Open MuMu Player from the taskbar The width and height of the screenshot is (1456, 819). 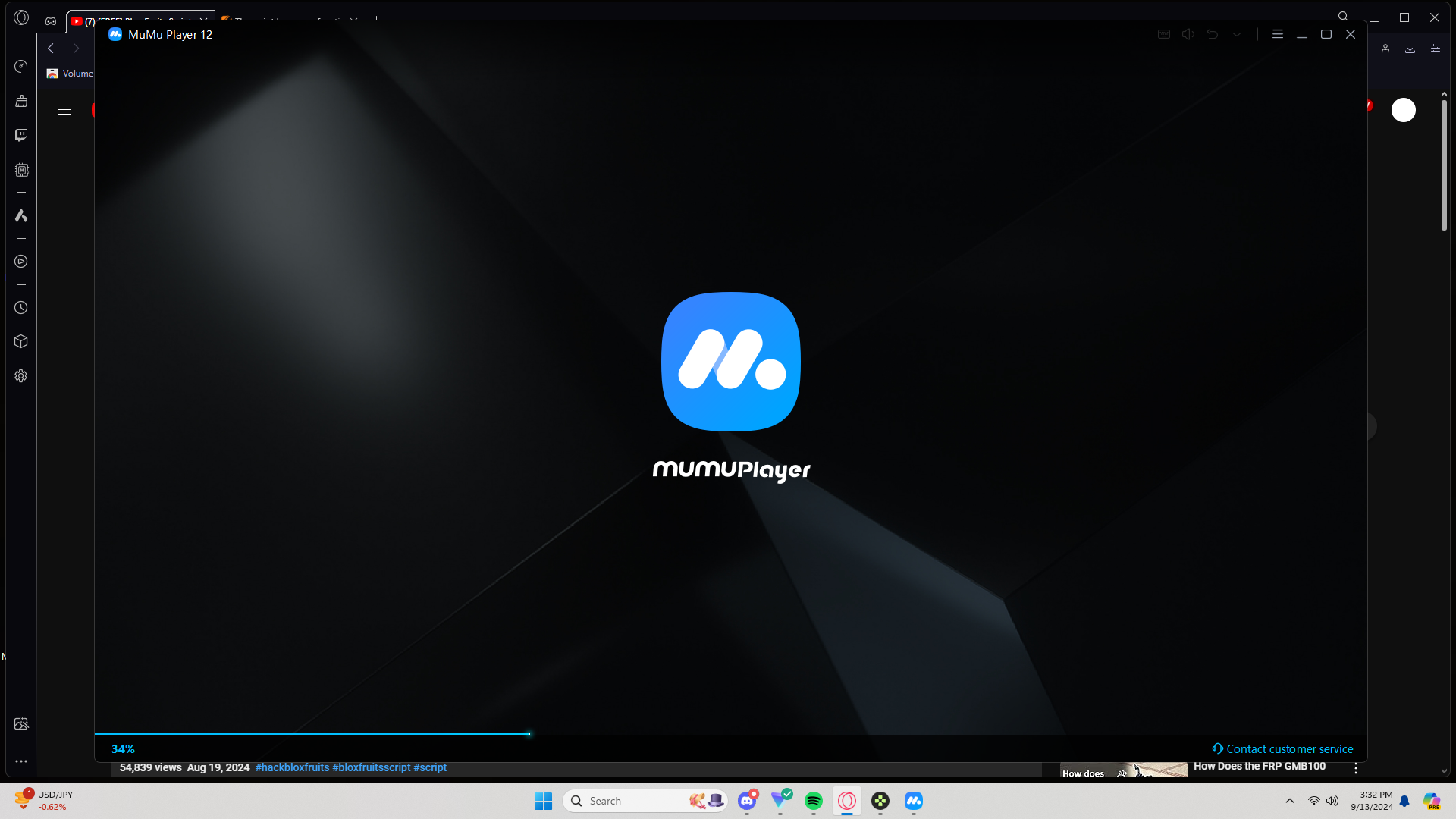point(914,801)
